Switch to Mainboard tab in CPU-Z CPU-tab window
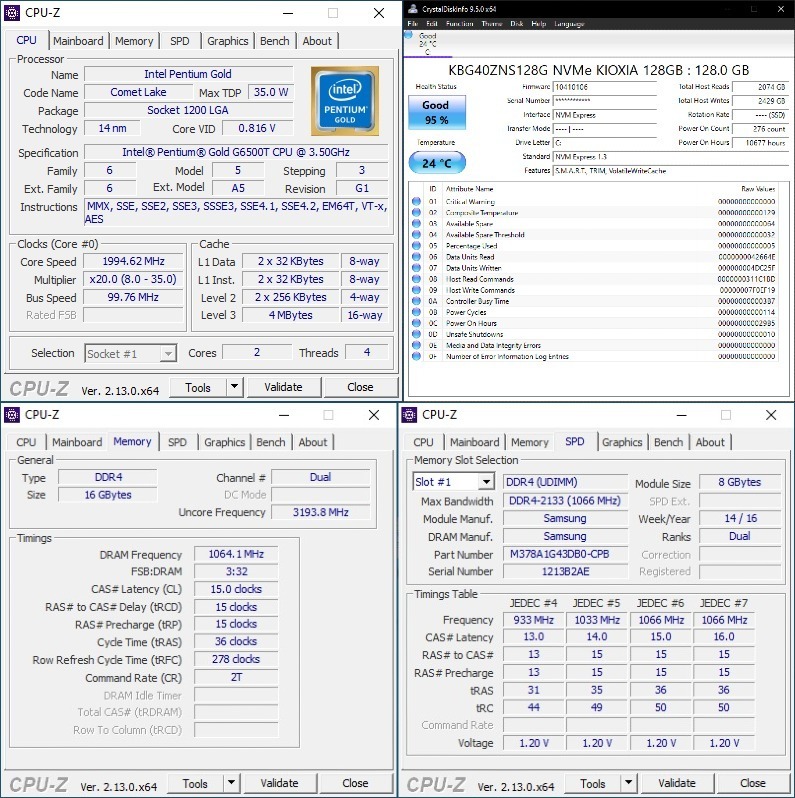795x798 pixels. 78,41
